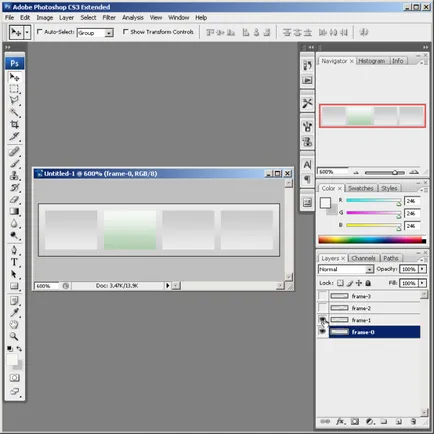
Task: Select the Dodge tool
Action: (14, 235)
